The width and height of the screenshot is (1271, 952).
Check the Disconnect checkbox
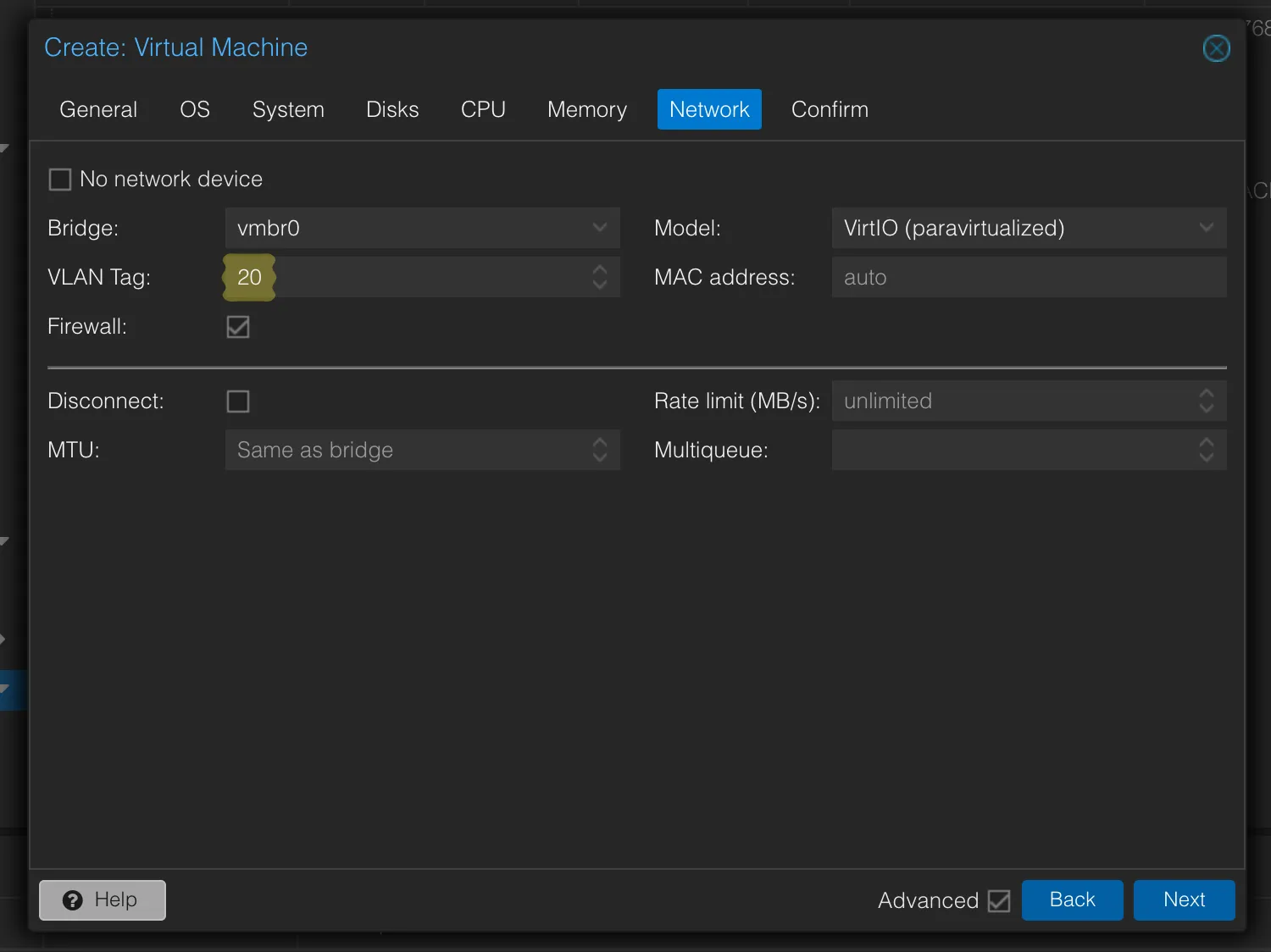pos(238,401)
